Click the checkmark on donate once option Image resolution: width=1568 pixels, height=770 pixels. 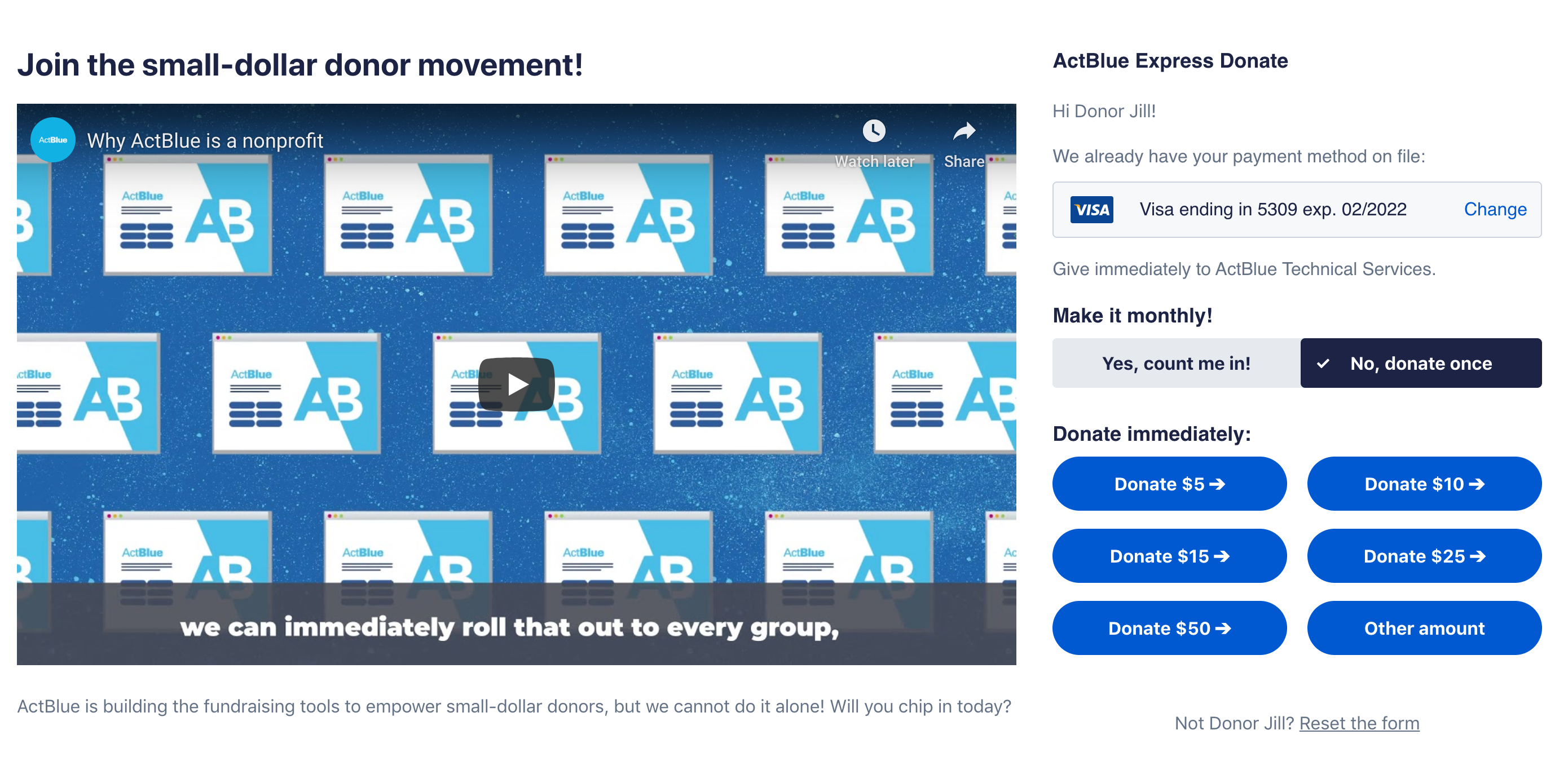[x=1323, y=364]
